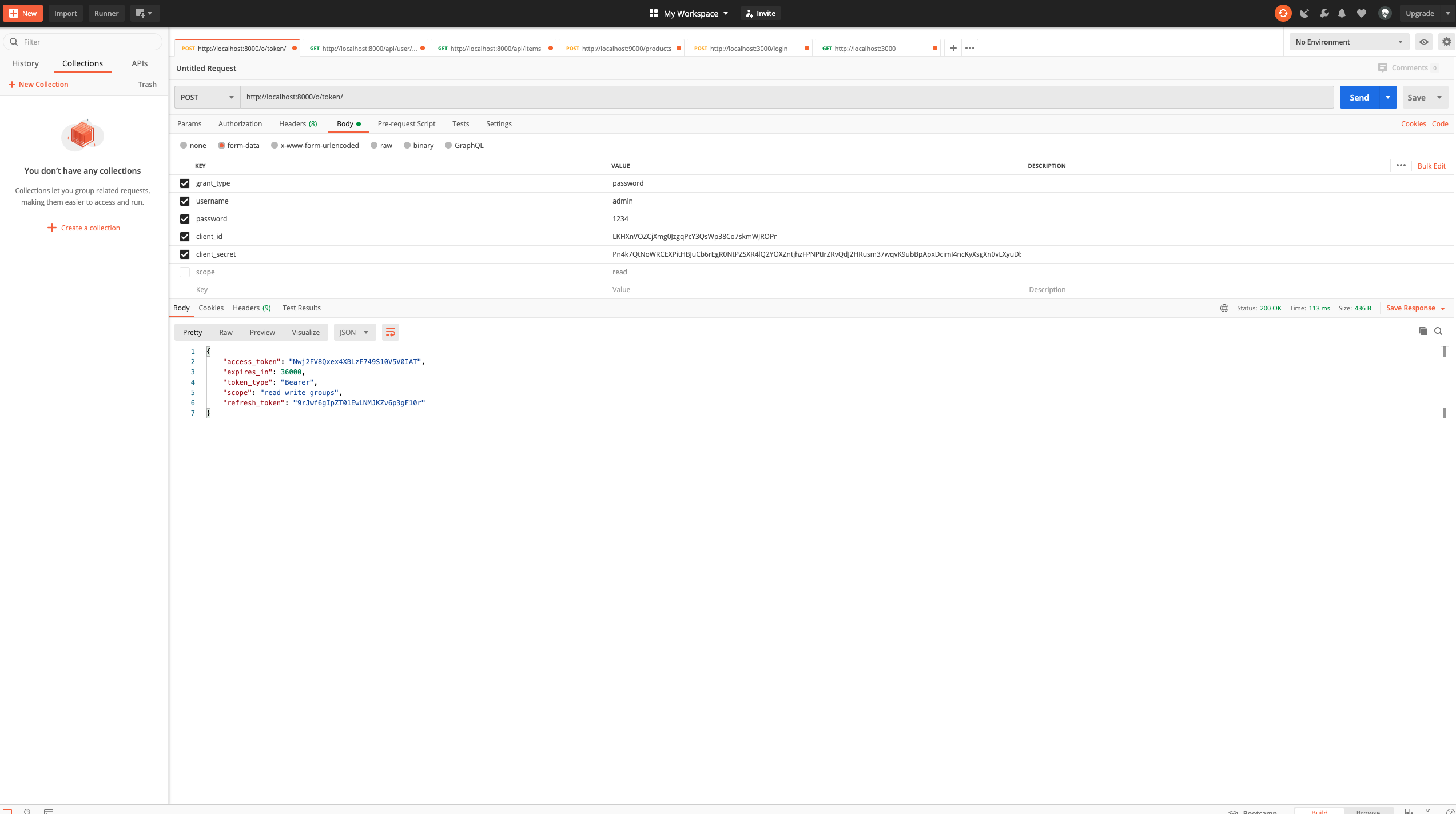Image resolution: width=1456 pixels, height=814 pixels.
Task: Open the No Environment dropdown
Action: click(x=1348, y=41)
